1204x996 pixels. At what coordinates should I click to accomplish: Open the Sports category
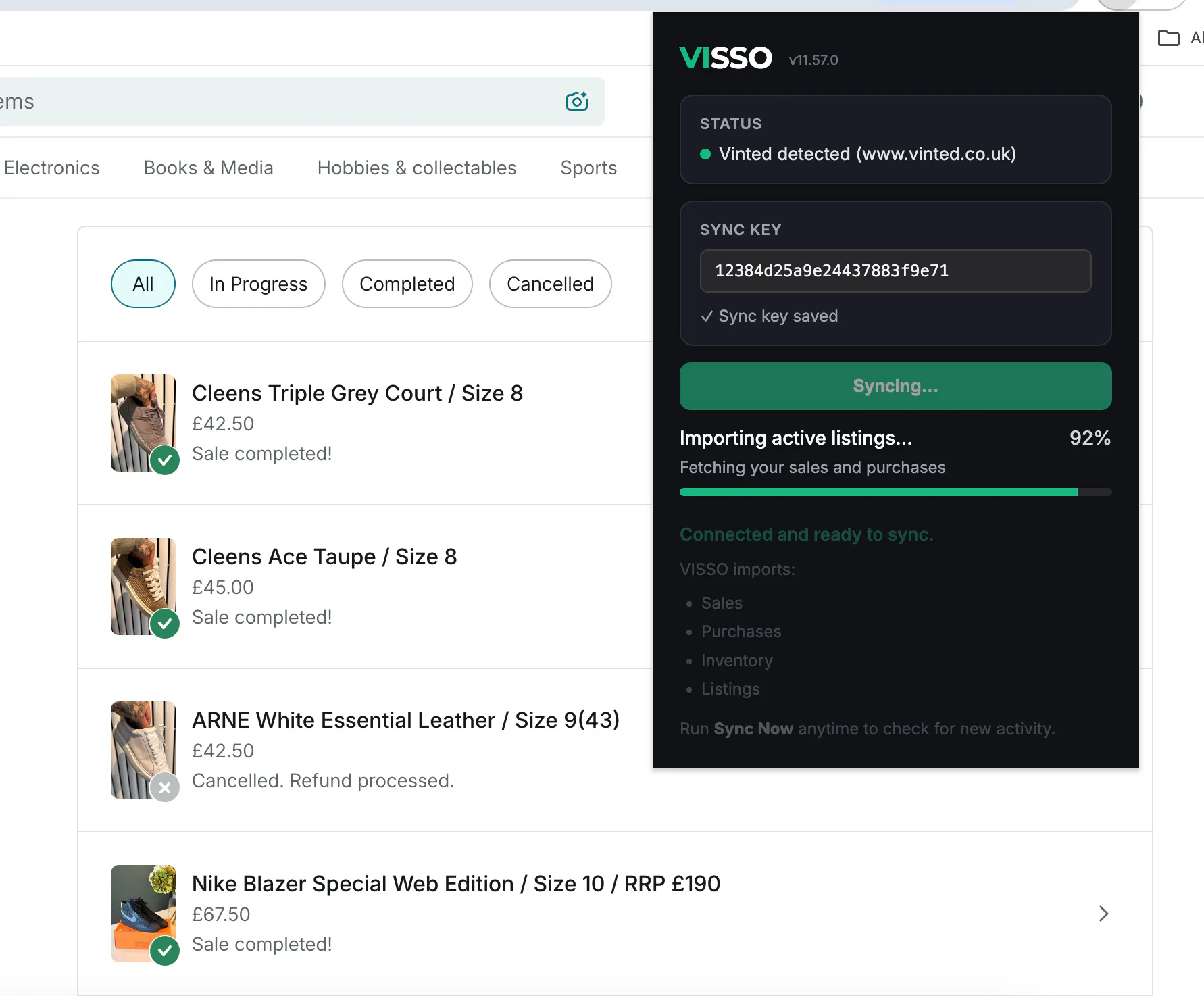pyautogui.click(x=588, y=168)
